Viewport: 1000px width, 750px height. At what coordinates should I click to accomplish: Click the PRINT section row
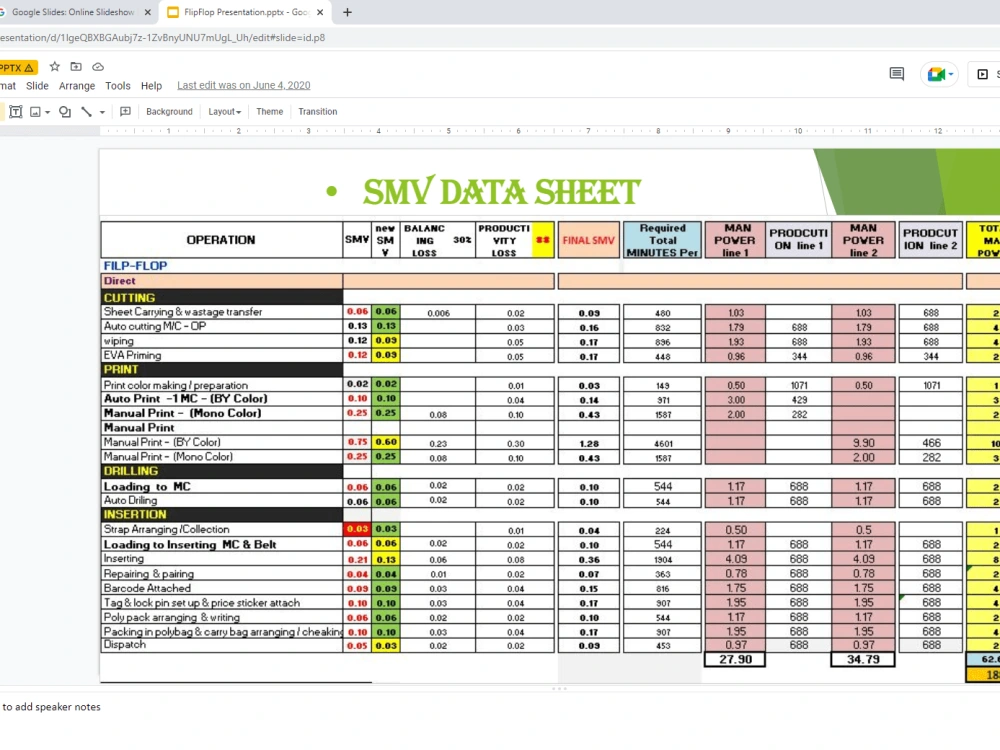point(221,370)
